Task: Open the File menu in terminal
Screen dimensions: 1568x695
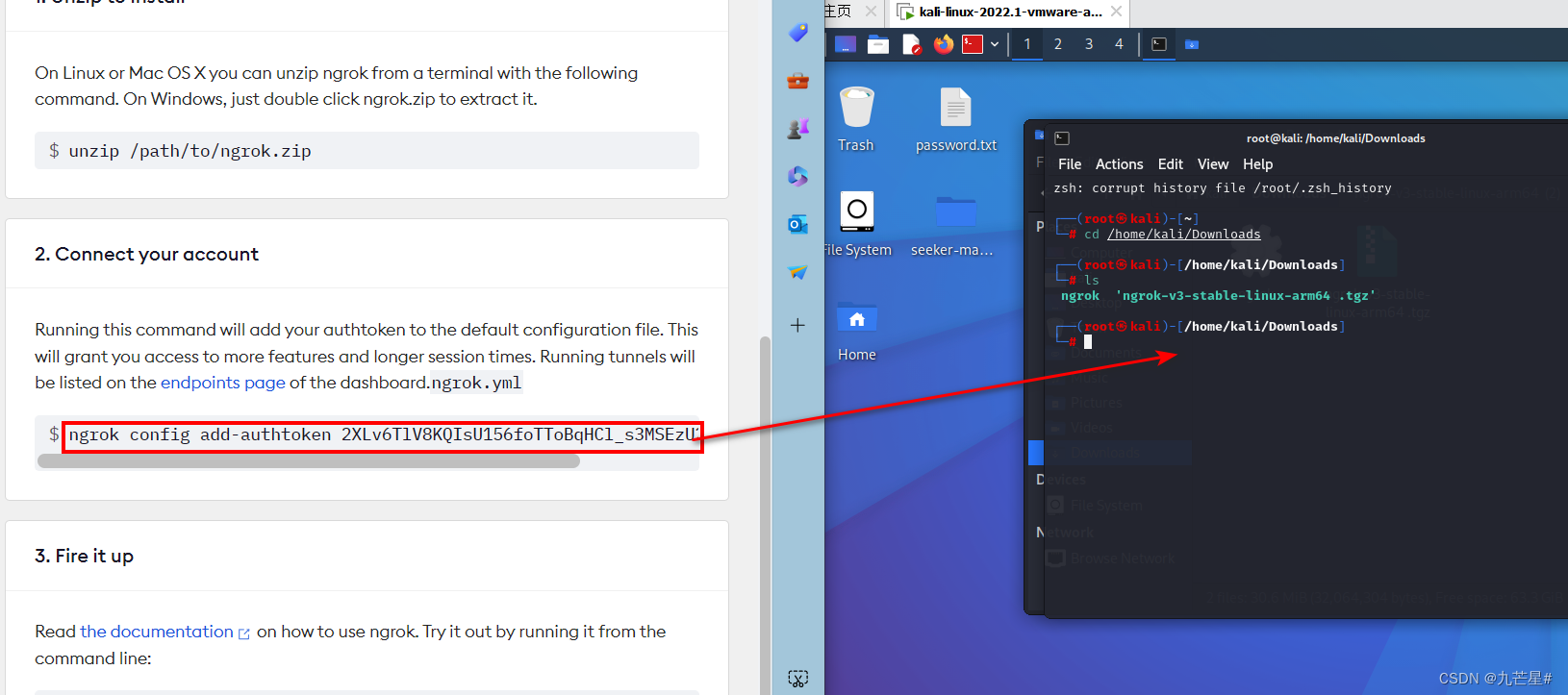Action: pyautogui.click(x=1070, y=164)
